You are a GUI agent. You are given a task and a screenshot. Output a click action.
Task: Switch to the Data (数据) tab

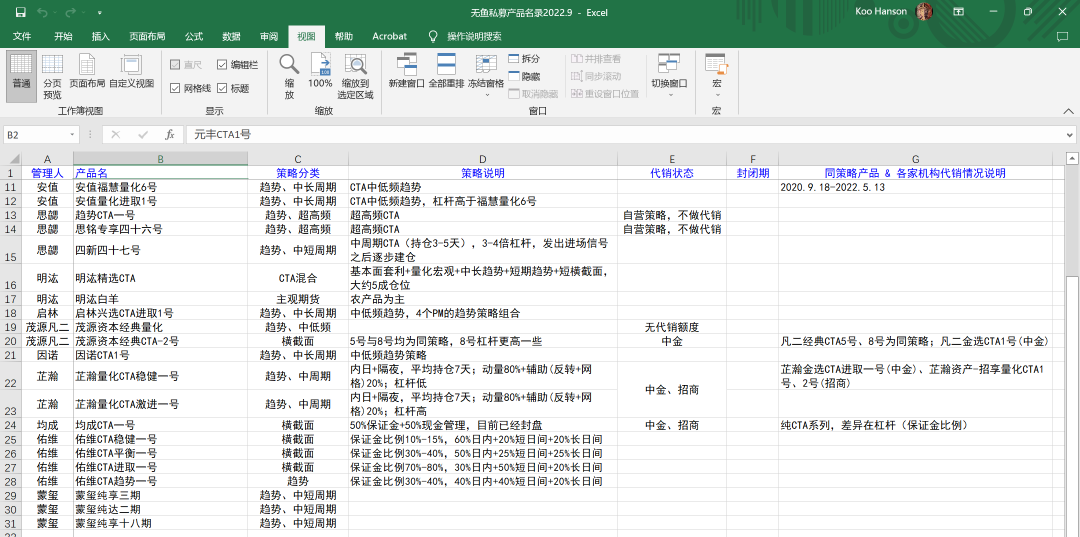click(x=231, y=36)
